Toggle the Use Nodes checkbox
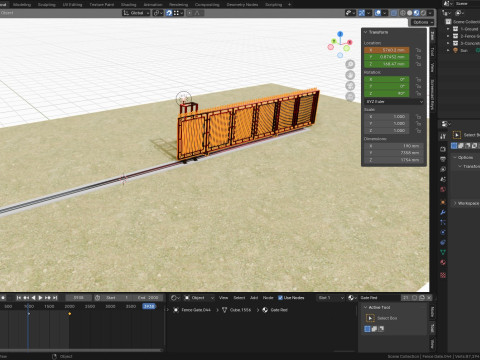This screenshot has height=360, width=480. coord(280,298)
